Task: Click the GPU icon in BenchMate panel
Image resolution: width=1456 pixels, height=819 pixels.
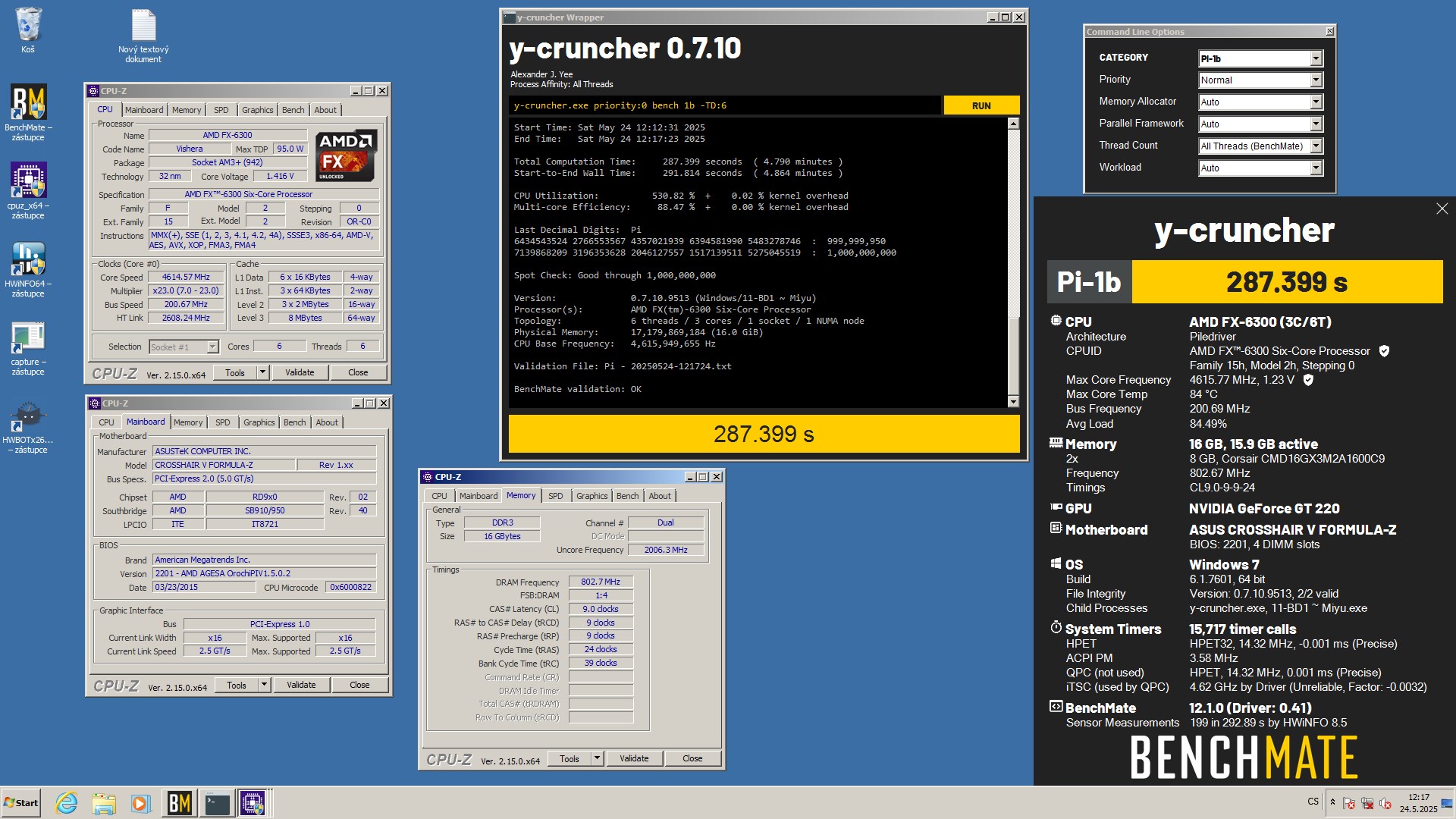Action: click(x=1056, y=507)
